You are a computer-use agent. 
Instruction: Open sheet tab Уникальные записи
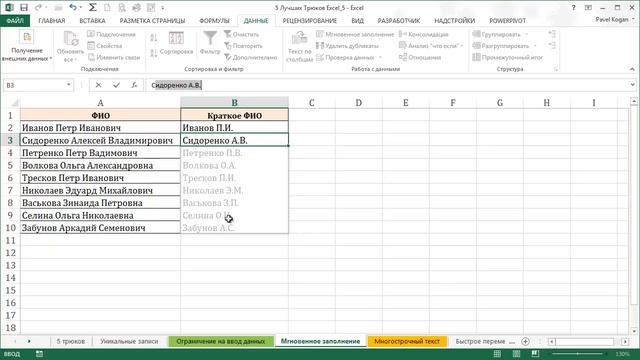[x=129, y=341]
